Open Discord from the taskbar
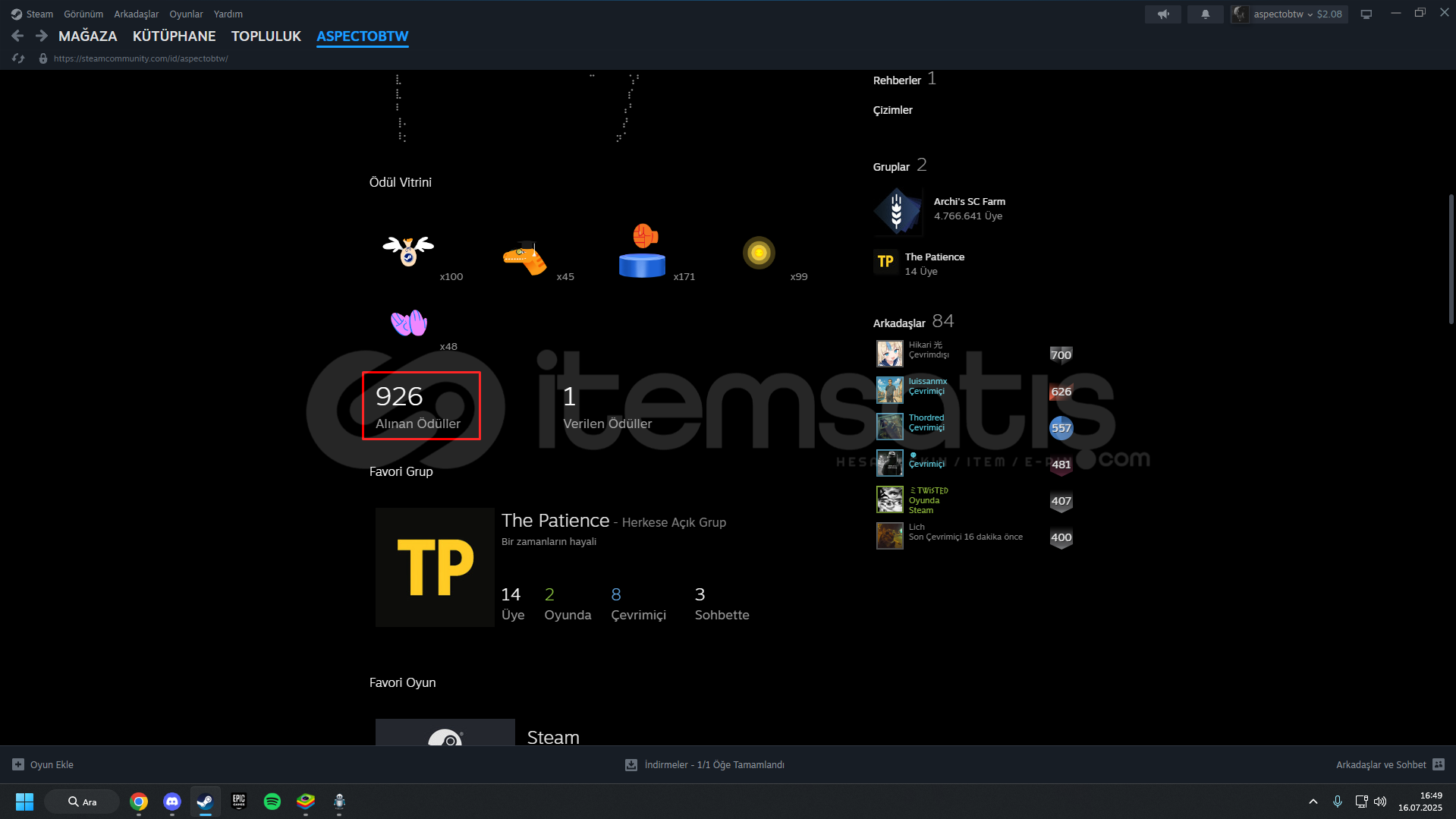 pos(172,802)
